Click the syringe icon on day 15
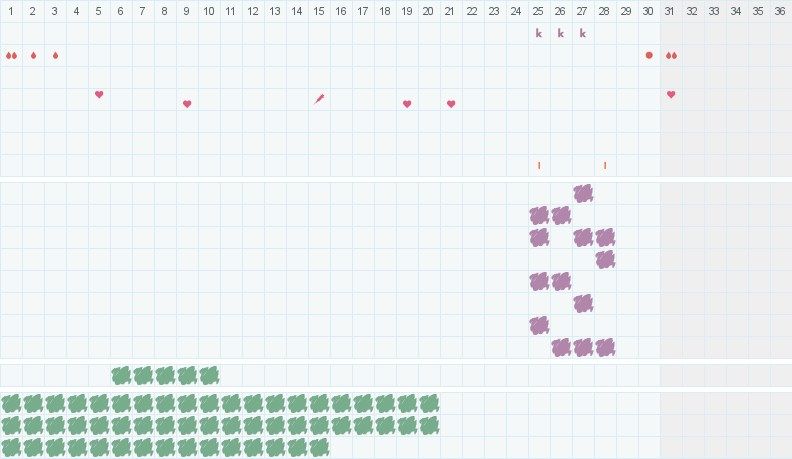Screen dimensions: 792x459 tap(319, 99)
